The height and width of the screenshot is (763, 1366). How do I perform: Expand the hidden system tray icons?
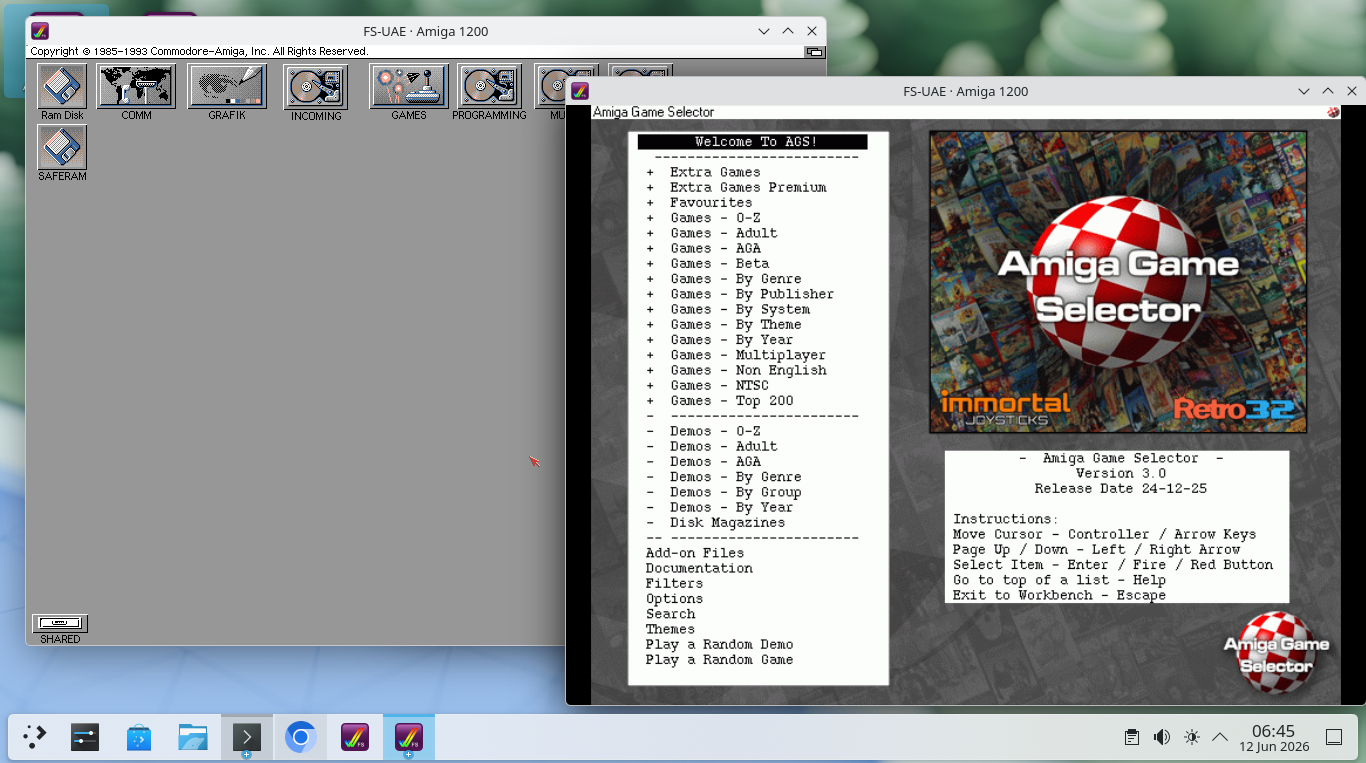[1220, 737]
